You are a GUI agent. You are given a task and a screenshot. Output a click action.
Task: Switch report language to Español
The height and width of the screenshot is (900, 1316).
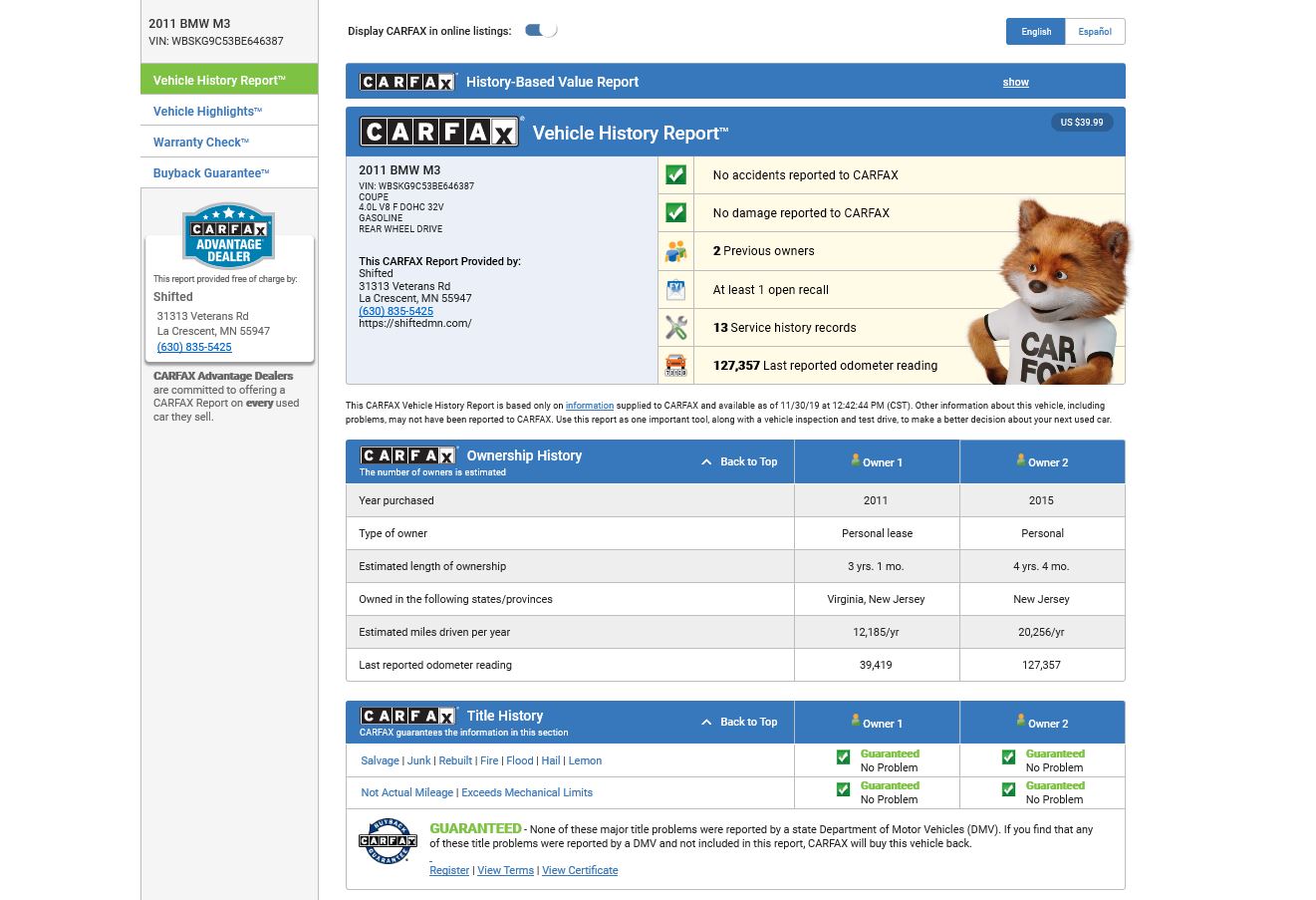[x=1095, y=32]
